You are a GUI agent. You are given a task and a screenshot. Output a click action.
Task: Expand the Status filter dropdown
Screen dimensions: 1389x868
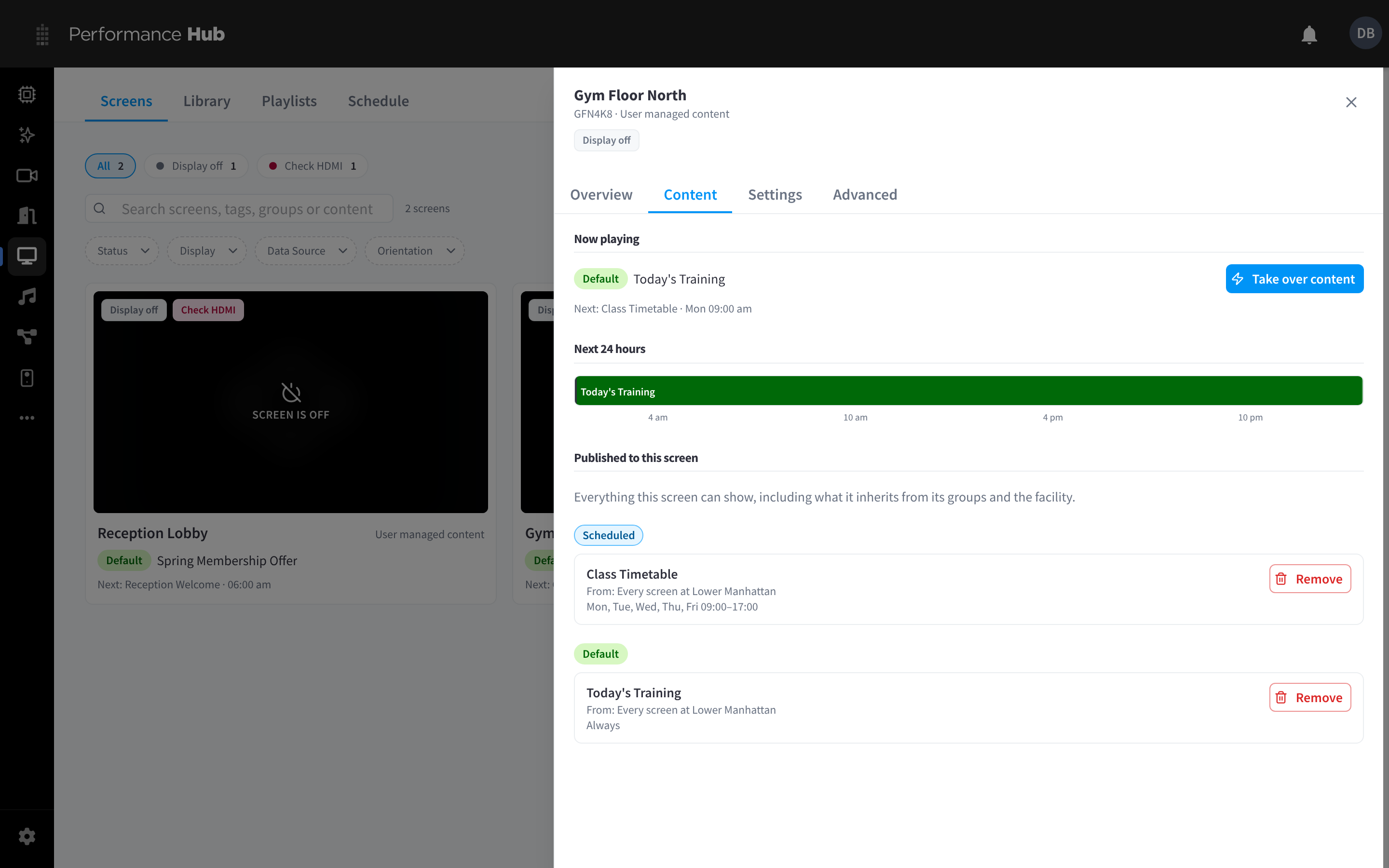tap(122, 251)
